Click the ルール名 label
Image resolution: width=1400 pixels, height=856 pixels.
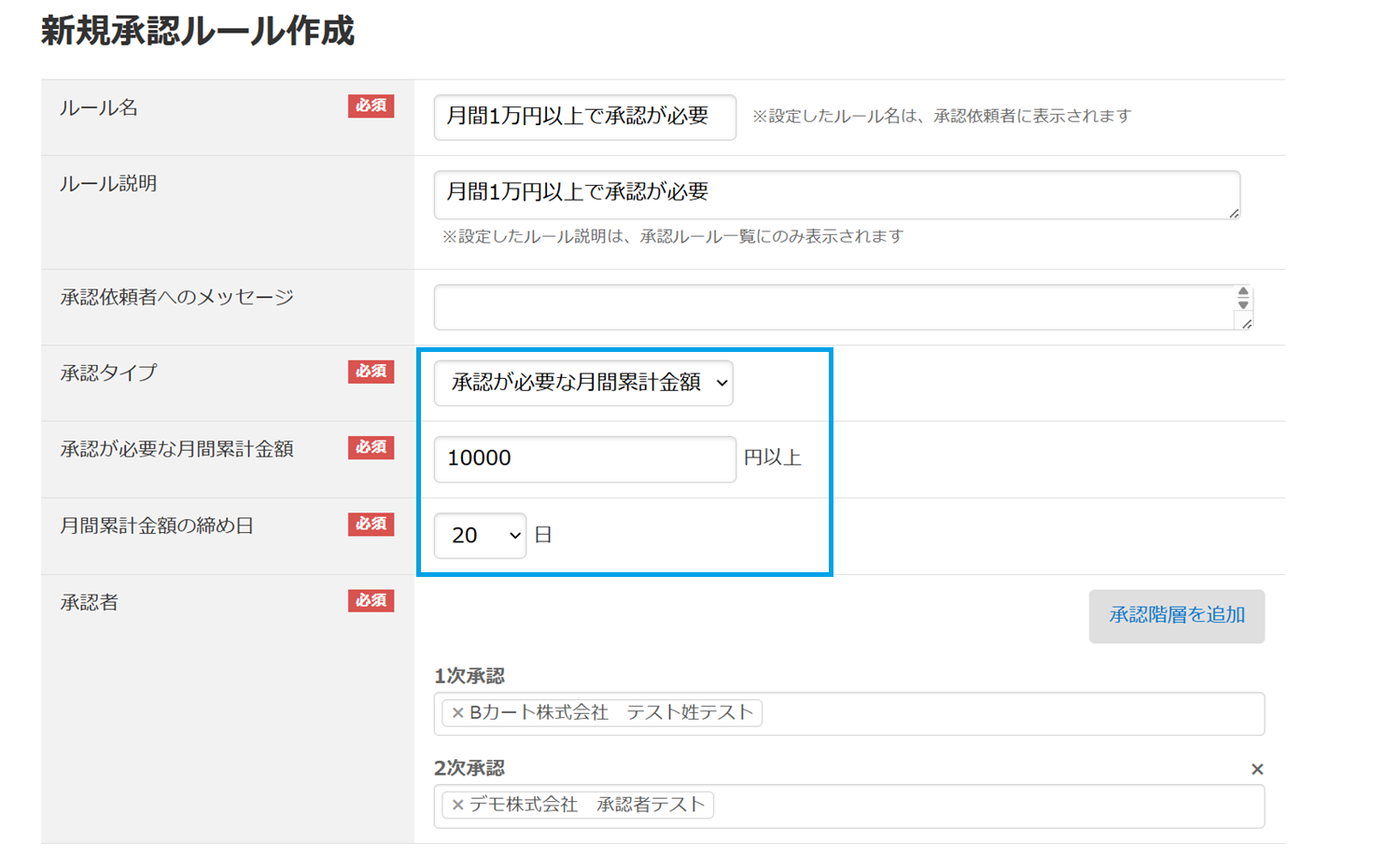[x=99, y=108]
